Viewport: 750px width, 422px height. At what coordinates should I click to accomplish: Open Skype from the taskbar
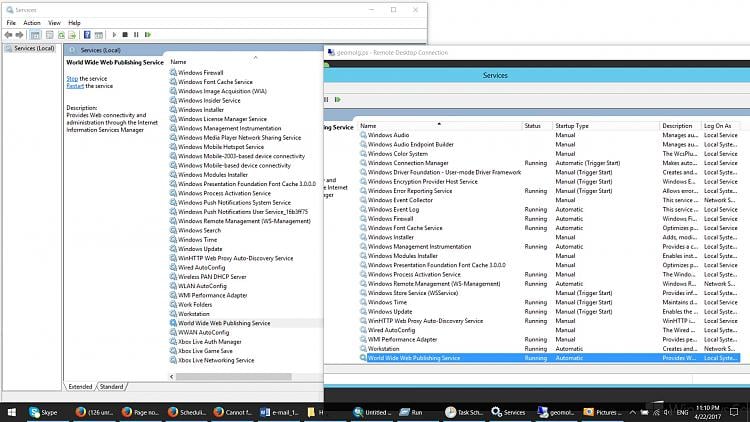click(x=44, y=412)
